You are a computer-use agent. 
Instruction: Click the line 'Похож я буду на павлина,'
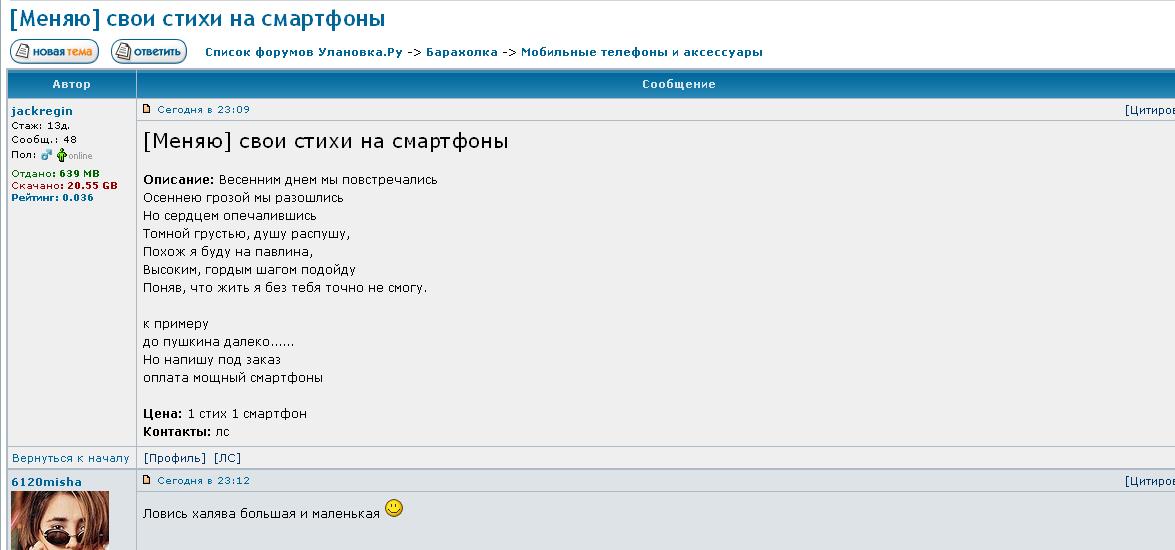click(x=228, y=252)
